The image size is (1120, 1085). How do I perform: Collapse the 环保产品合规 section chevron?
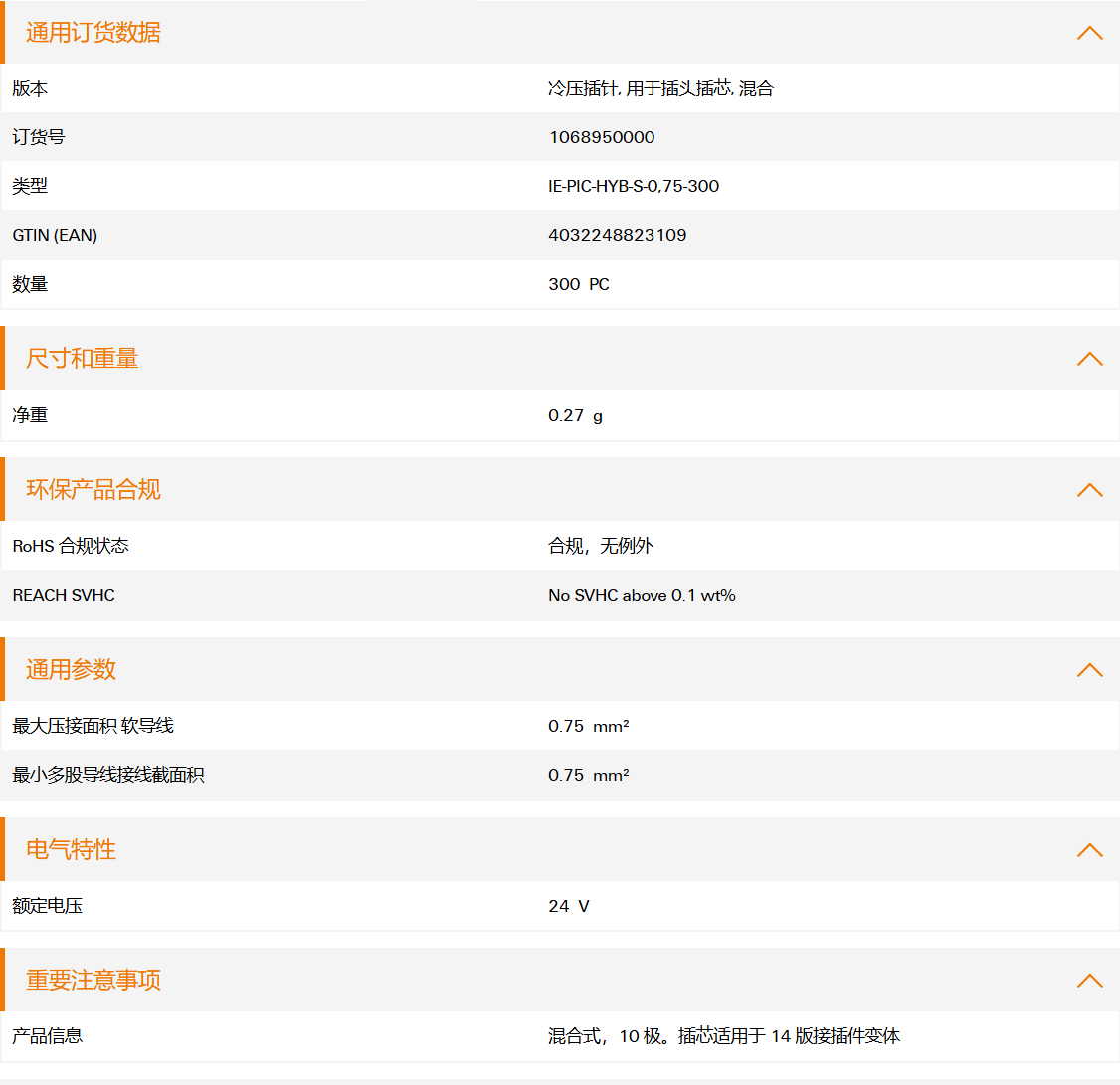point(1089,490)
